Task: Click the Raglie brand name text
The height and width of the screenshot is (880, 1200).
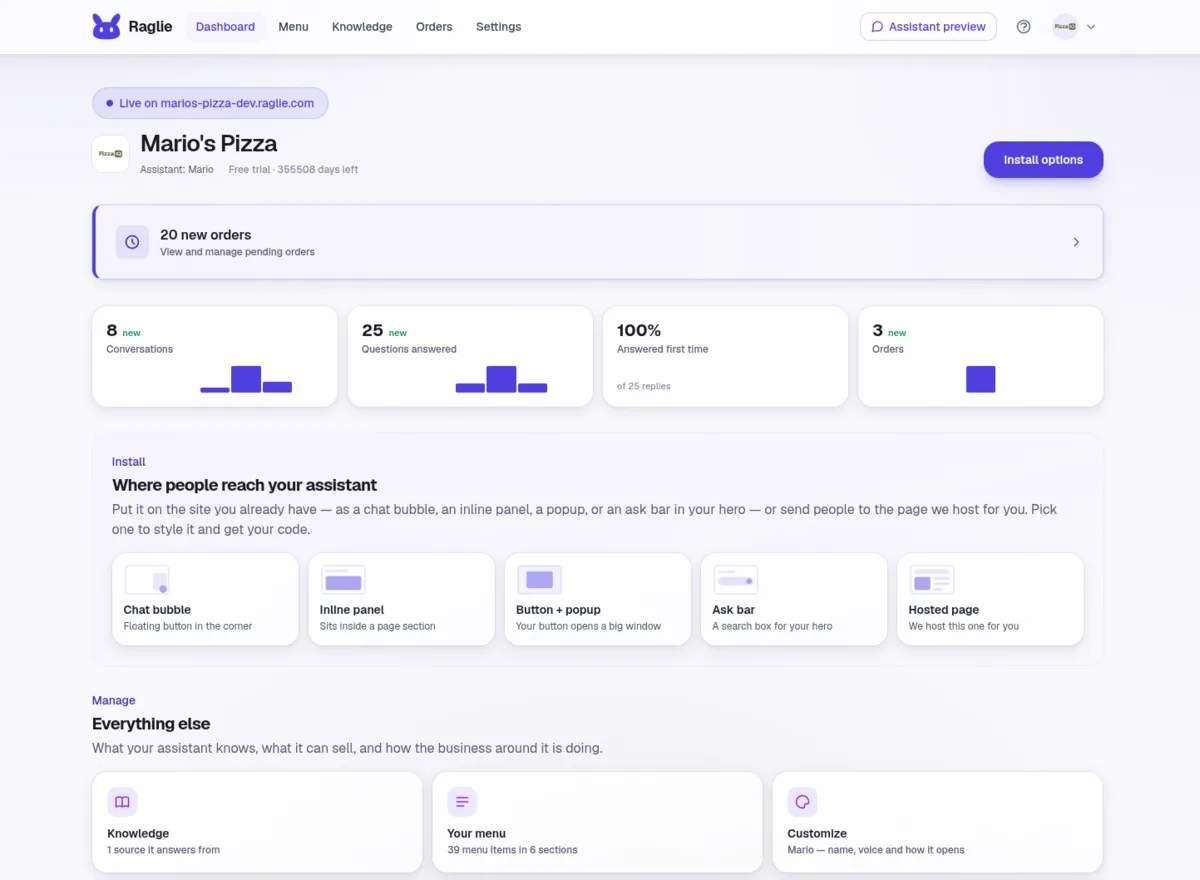Action: (151, 27)
